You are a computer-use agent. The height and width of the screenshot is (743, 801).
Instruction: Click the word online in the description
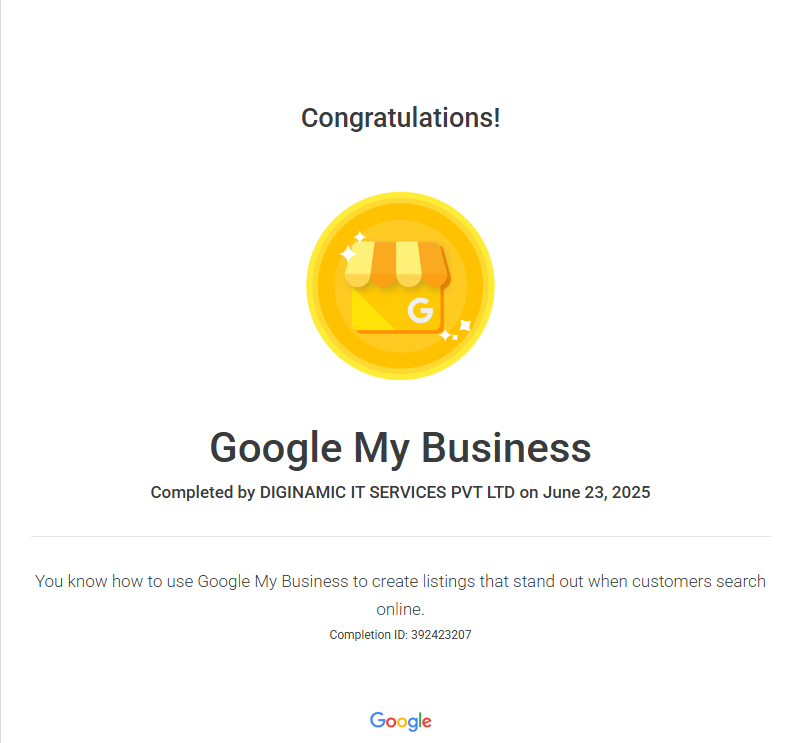[x=400, y=609]
